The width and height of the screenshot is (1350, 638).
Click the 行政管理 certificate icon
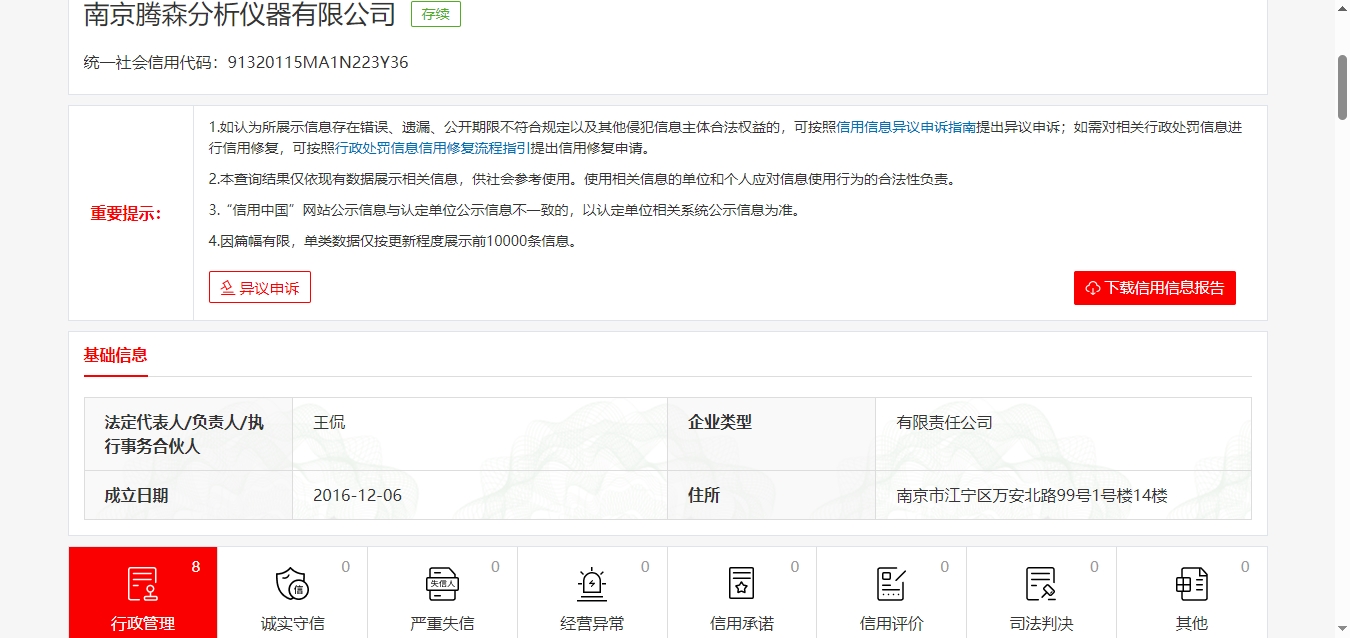[143, 584]
